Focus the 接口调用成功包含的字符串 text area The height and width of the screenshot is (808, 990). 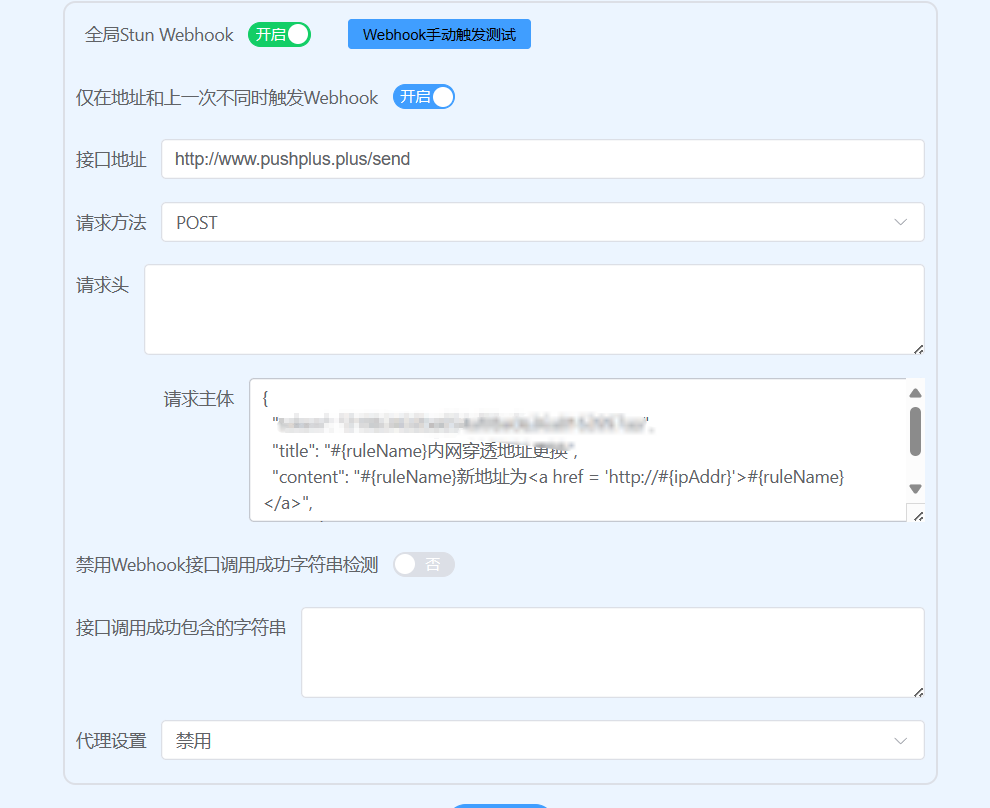[612, 653]
